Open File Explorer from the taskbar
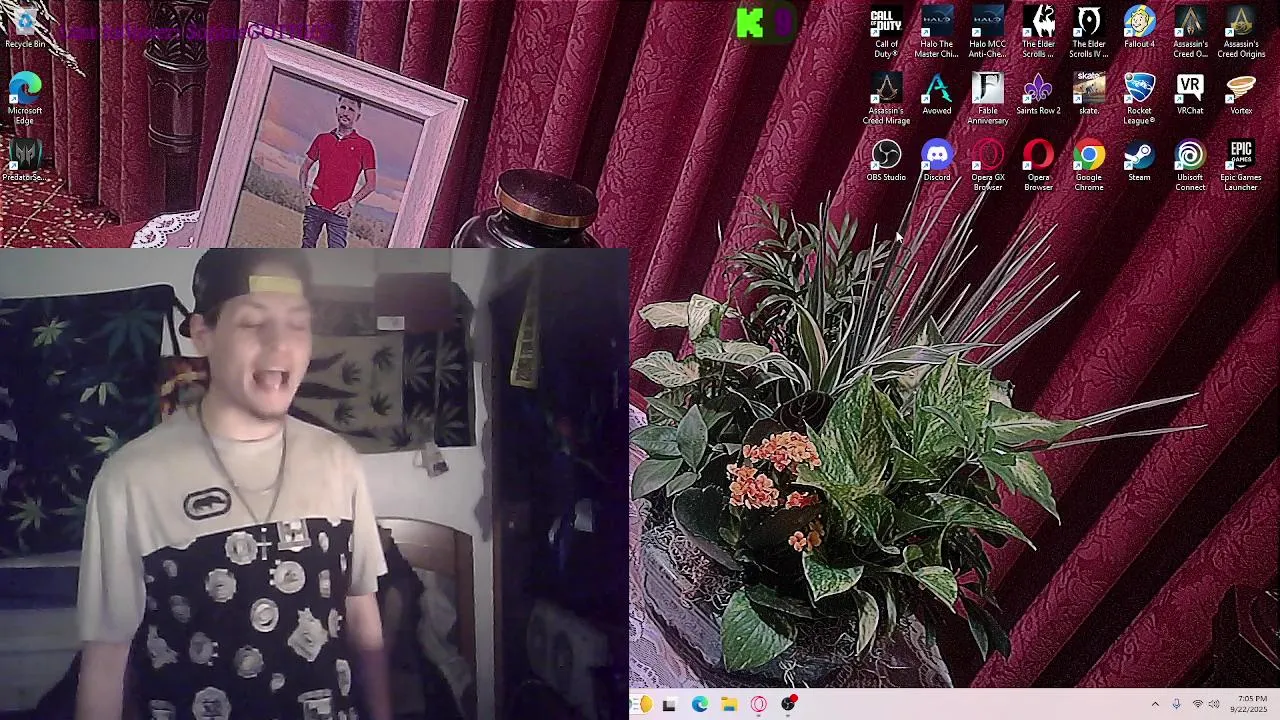The image size is (1280, 720). 729,705
